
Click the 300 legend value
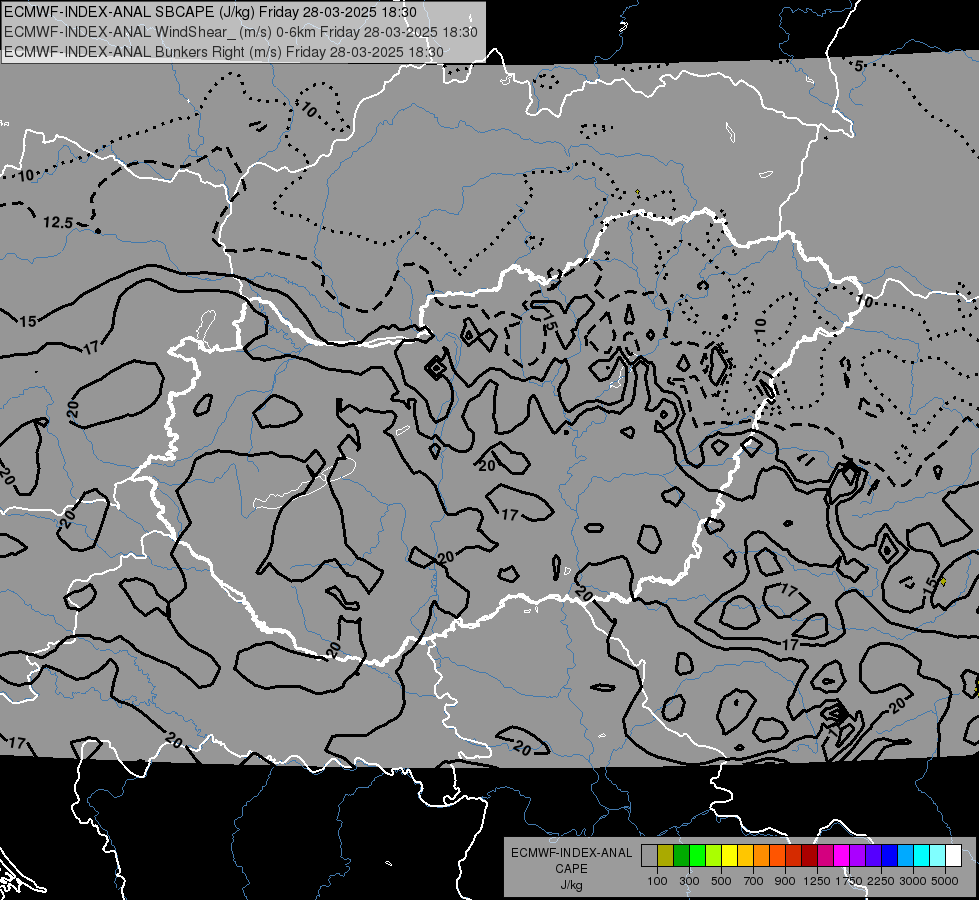[x=689, y=881]
